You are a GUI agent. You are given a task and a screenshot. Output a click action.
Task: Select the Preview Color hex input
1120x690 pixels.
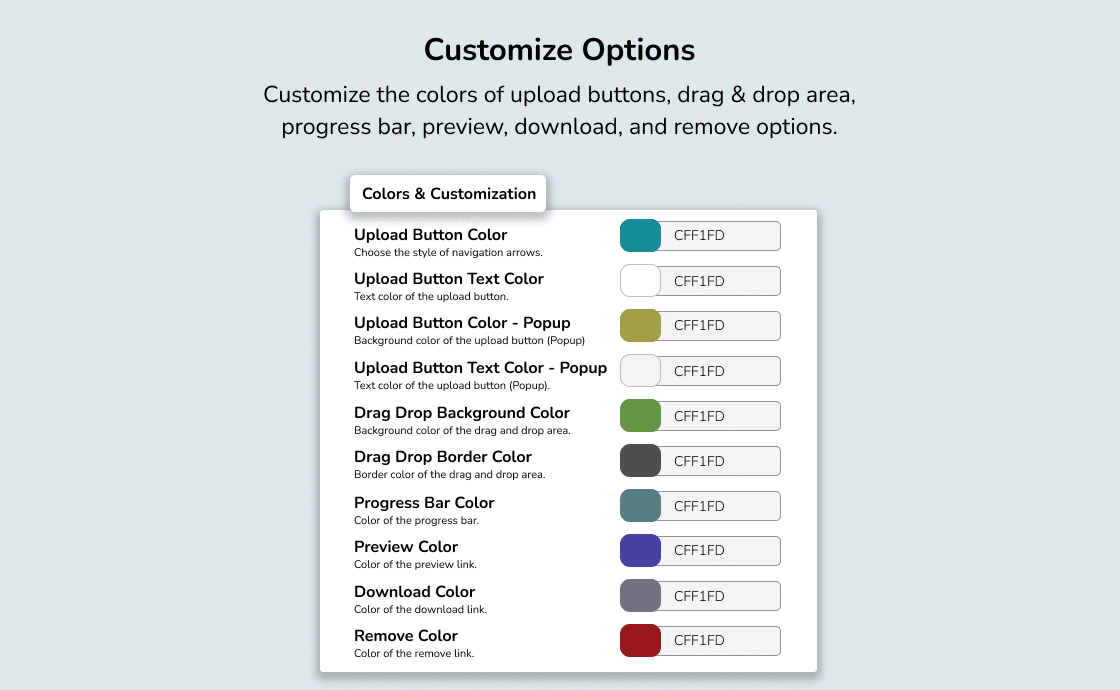point(720,551)
